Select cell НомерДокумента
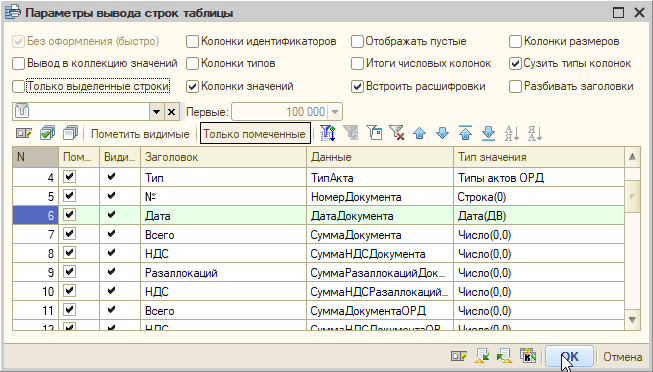Viewport: 653px width, 372px height. (x=380, y=197)
